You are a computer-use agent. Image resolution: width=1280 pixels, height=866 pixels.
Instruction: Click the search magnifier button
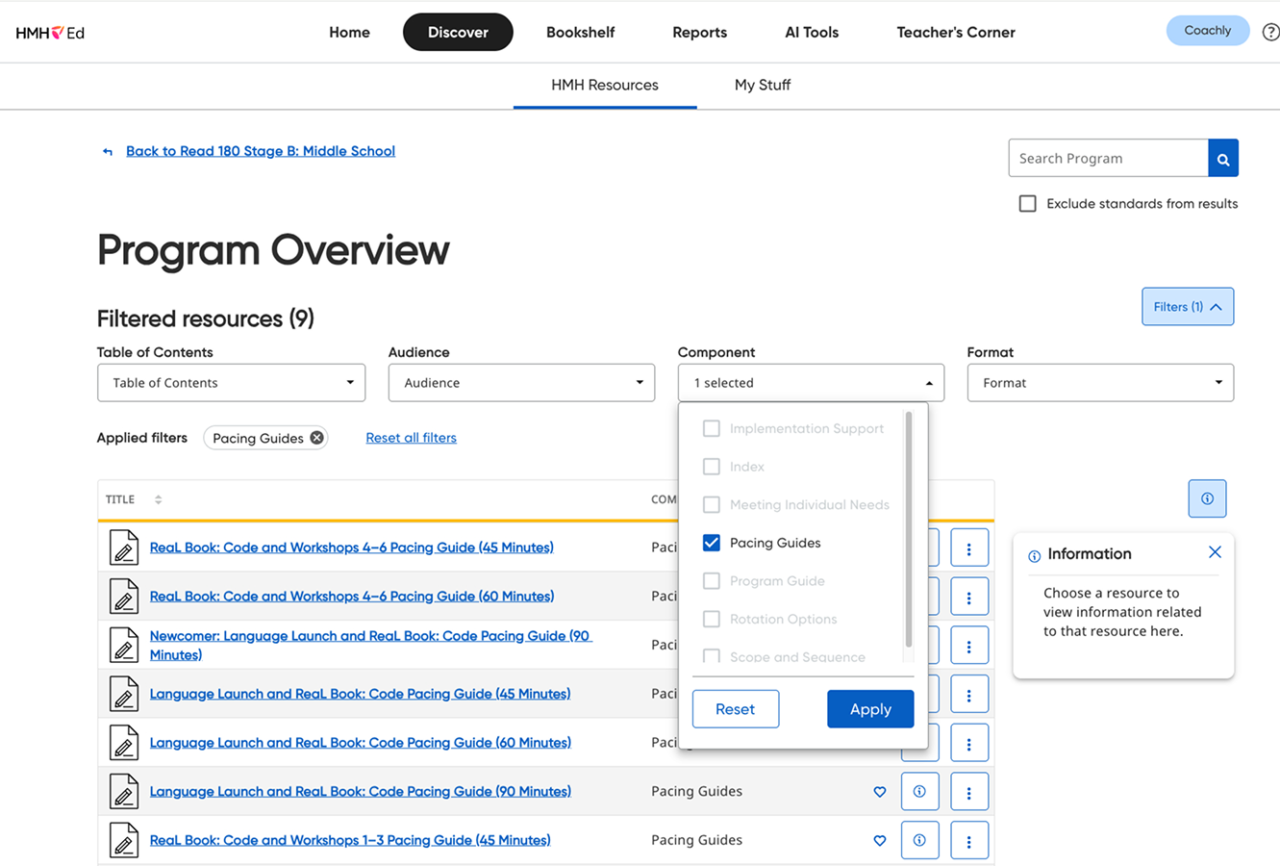(x=1223, y=158)
